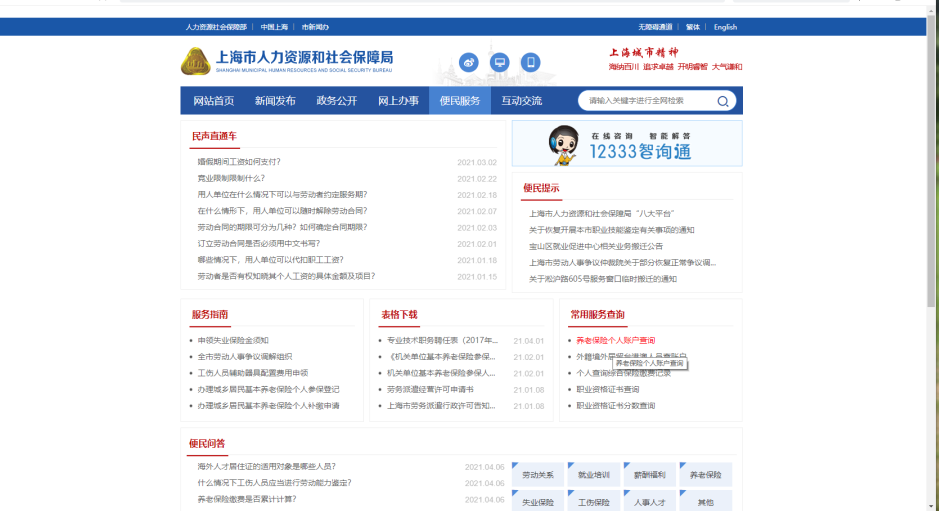Image resolution: width=939 pixels, height=511 pixels.
Task: Open 养老保险个人账户查询 service link
Action: [616, 340]
